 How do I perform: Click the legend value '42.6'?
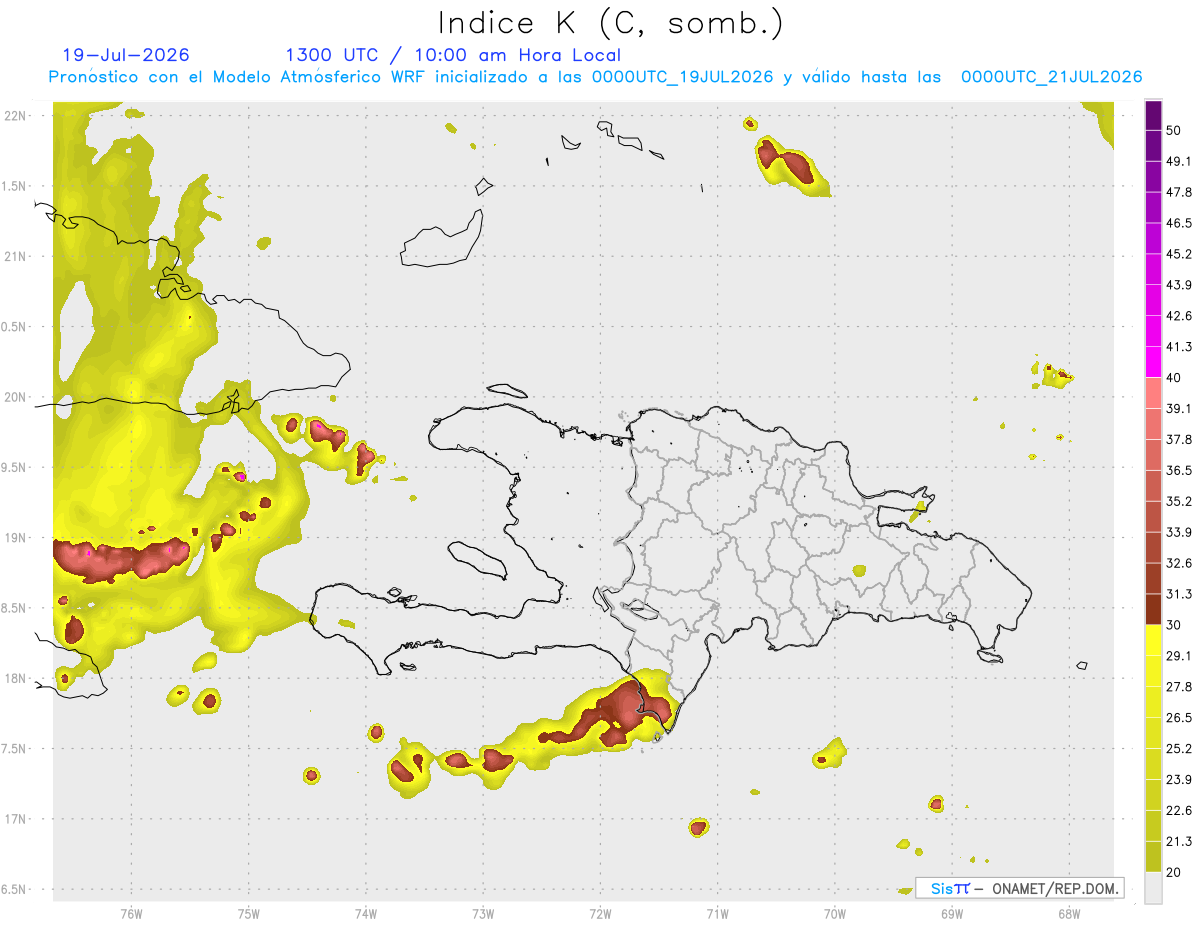coord(1179,316)
